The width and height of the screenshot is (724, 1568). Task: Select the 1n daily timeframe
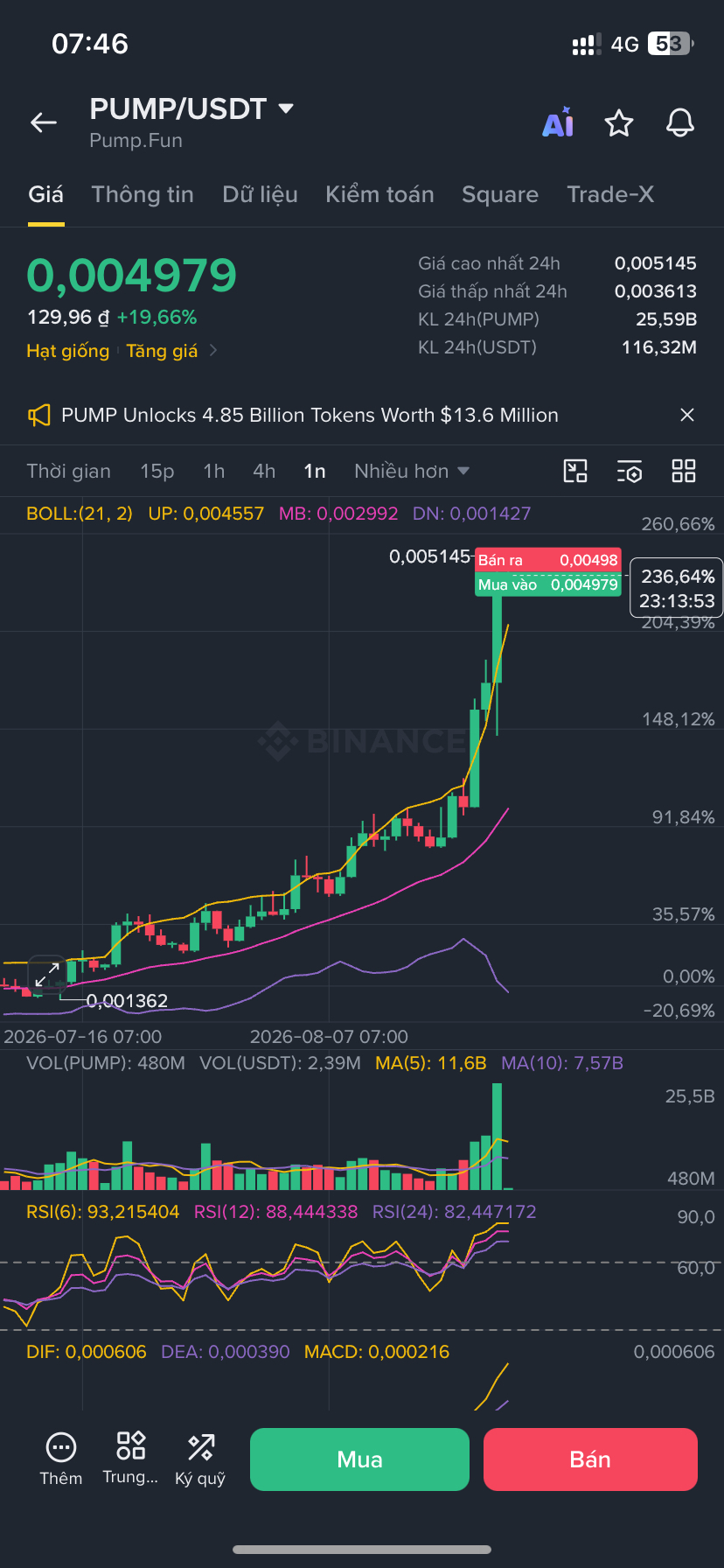315,471
